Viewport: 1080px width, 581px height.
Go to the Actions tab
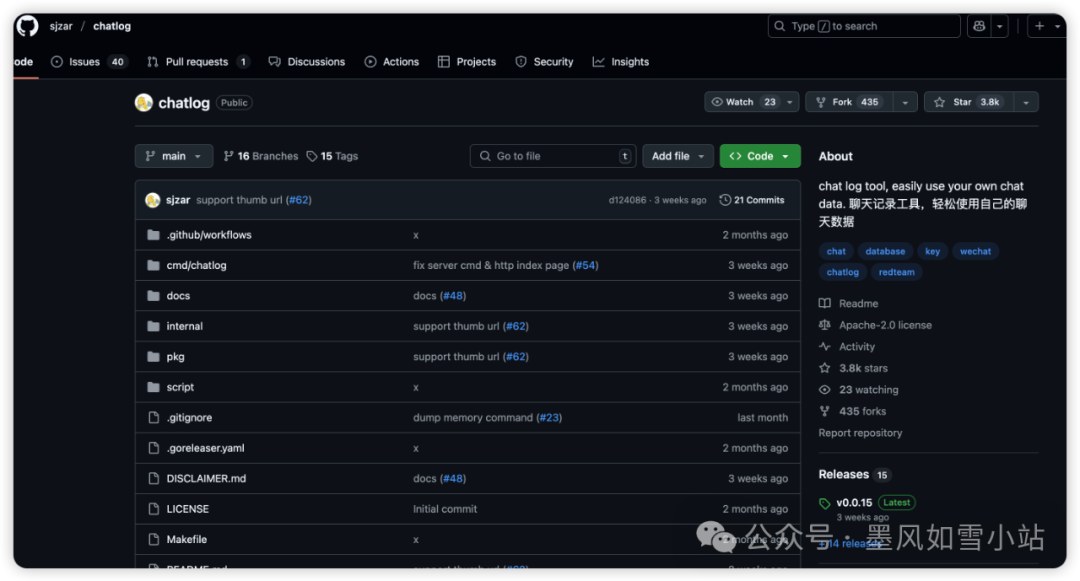pyautogui.click(x=391, y=62)
